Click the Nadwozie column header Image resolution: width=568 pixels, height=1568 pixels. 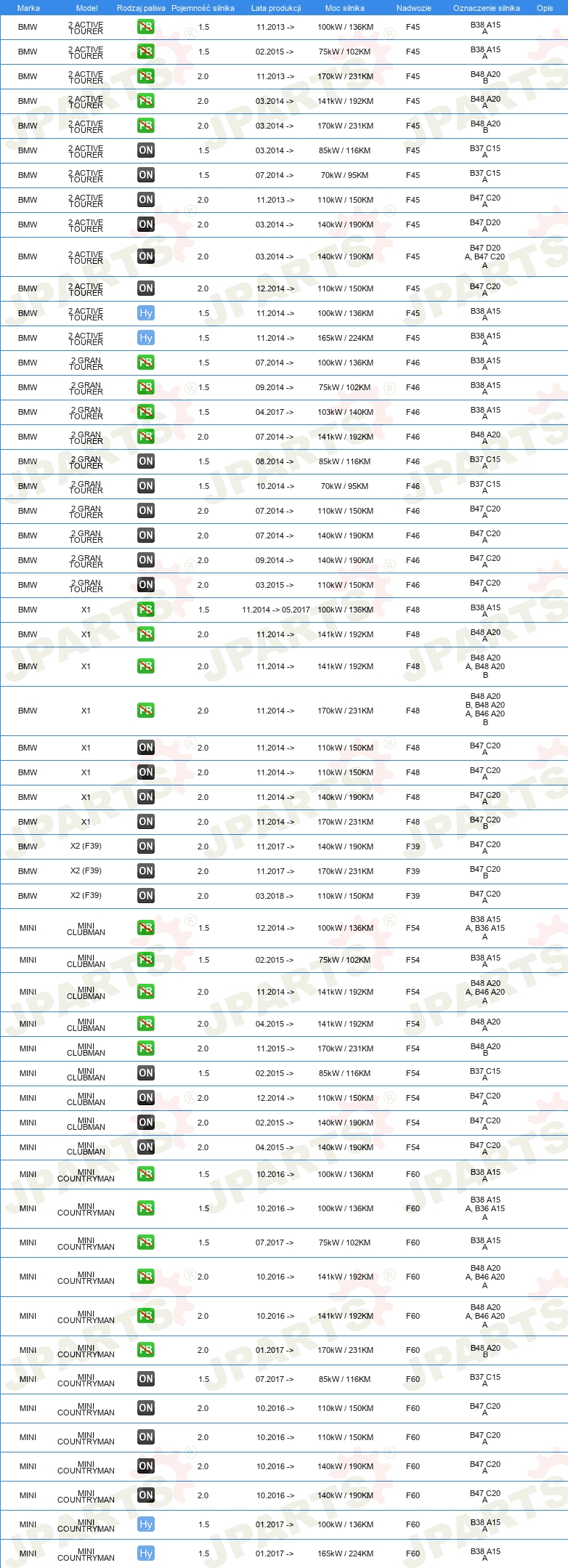coord(414,8)
